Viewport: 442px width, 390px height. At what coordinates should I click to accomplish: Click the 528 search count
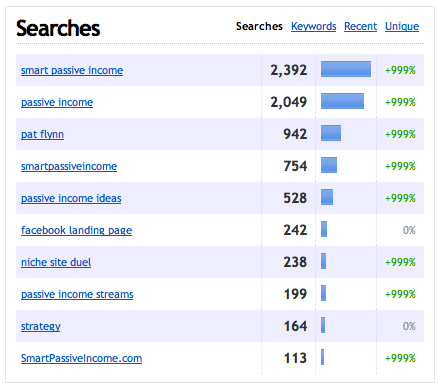tap(295, 198)
